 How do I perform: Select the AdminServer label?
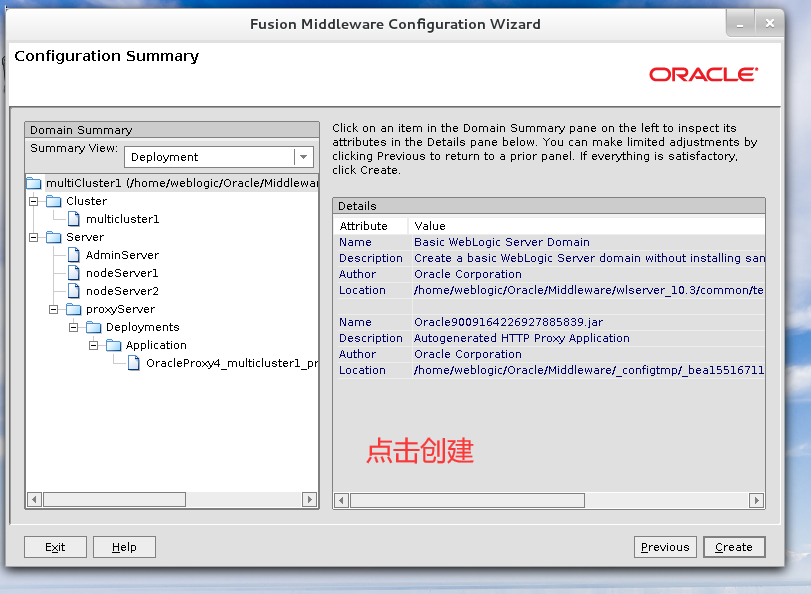click(122, 255)
